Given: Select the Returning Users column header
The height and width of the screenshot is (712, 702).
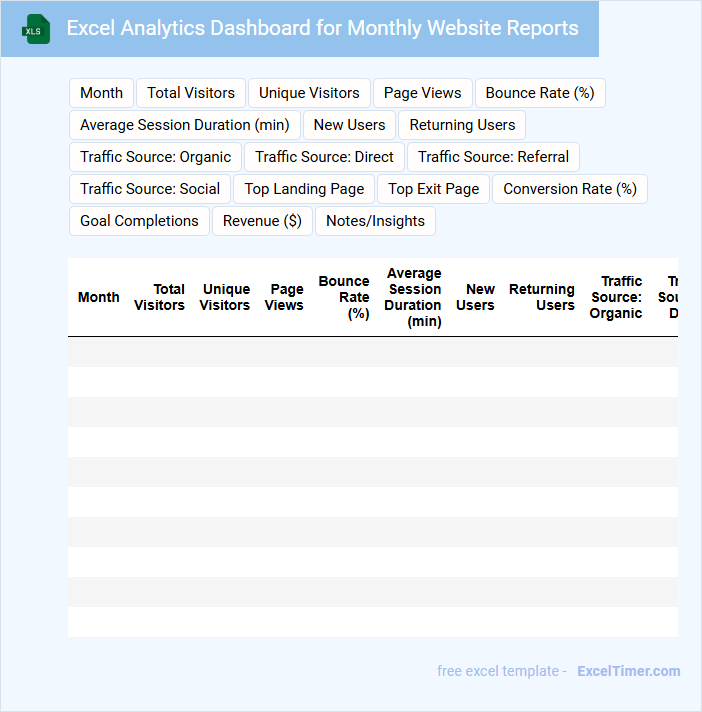Looking at the screenshot, I should (x=542, y=297).
